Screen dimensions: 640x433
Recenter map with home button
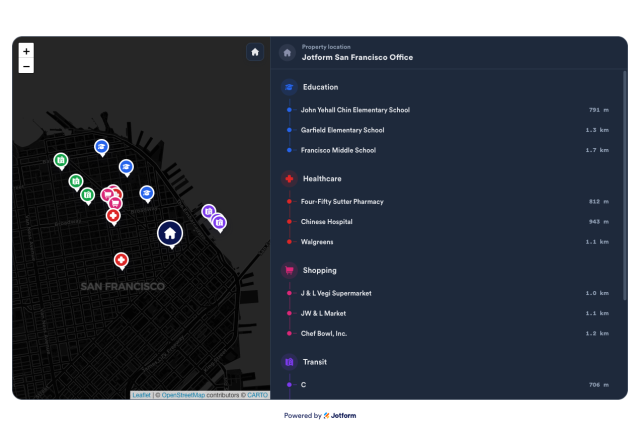tap(255, 52)
